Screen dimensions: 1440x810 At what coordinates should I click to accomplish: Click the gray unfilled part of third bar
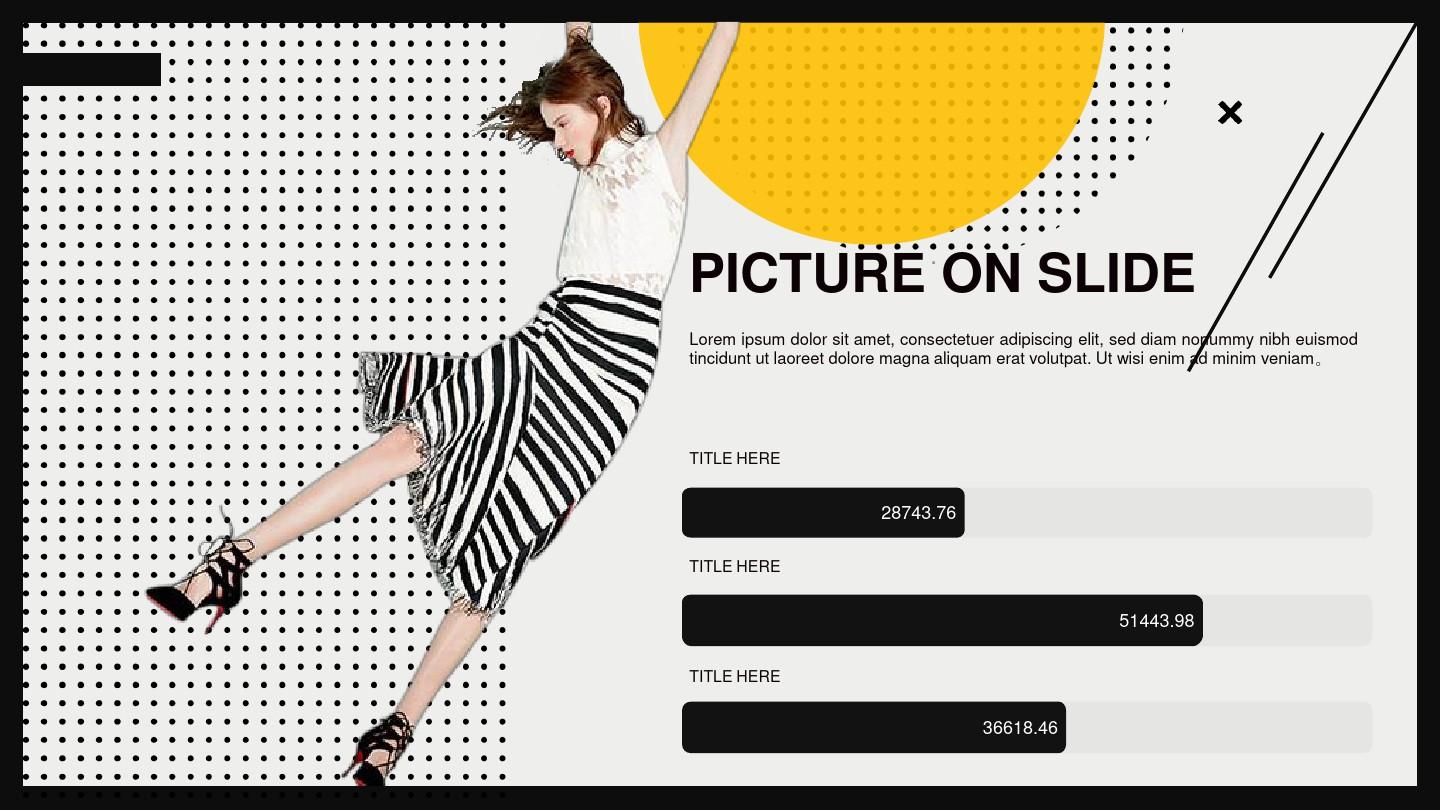click(1219, 728)
